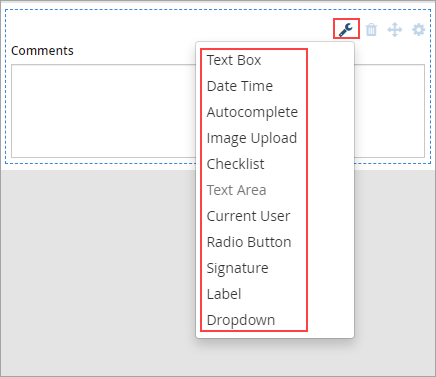Select Text Box from the menu
436x377 pixels.
click(234, 60)
